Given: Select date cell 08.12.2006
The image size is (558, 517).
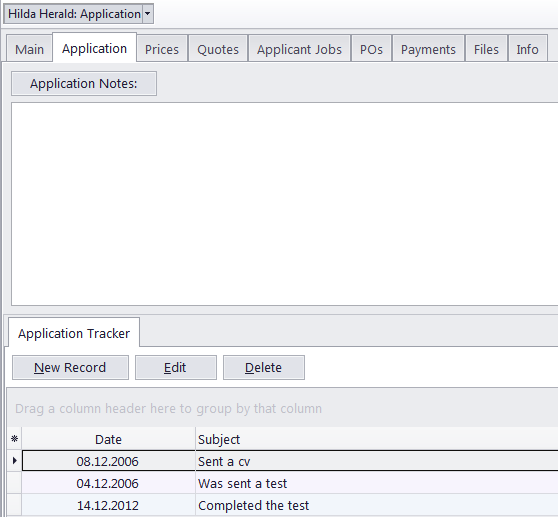Looking at the screenshot, I should (108, 461).
